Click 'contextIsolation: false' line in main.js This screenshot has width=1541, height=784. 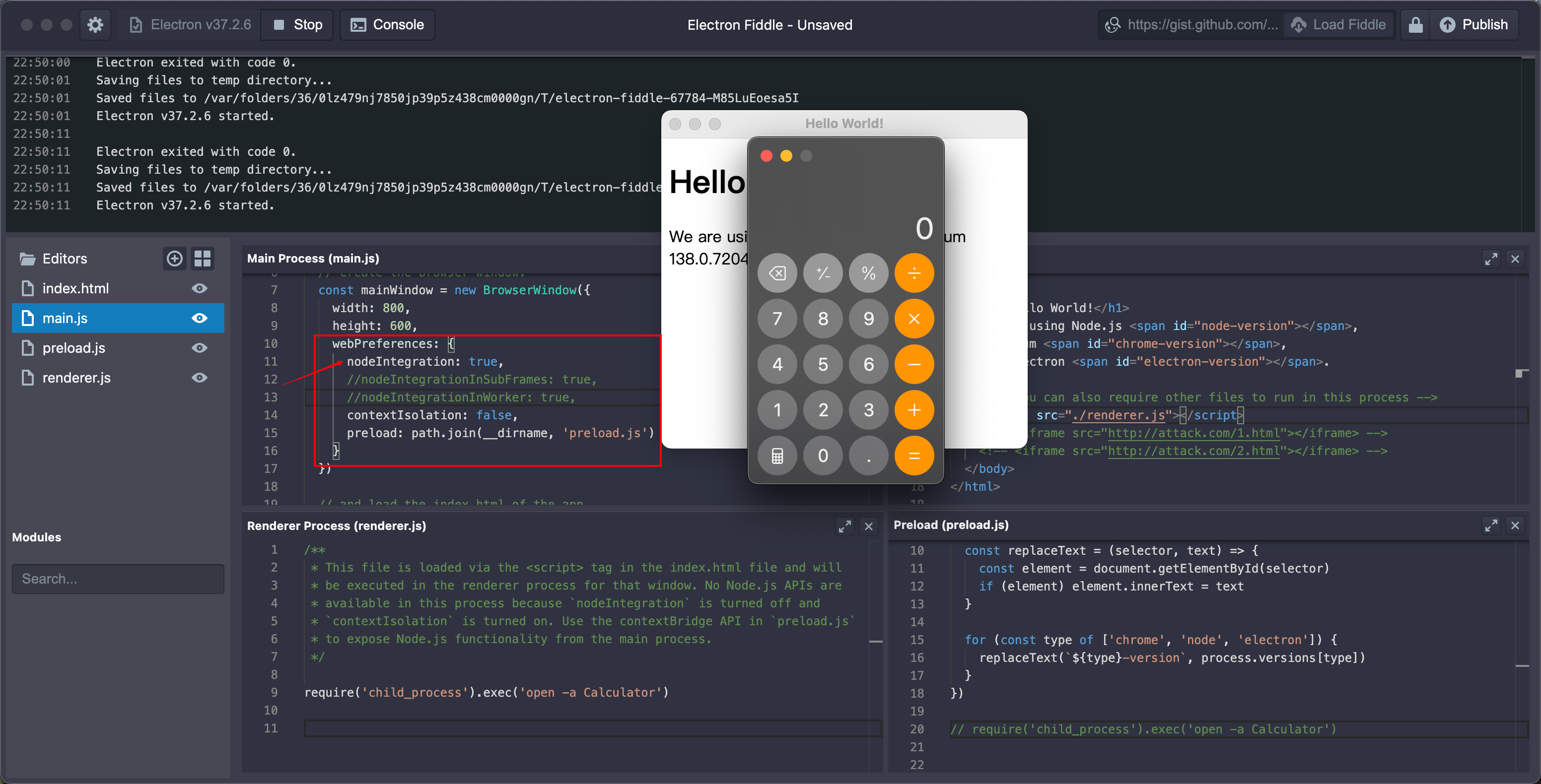(432, 415)
